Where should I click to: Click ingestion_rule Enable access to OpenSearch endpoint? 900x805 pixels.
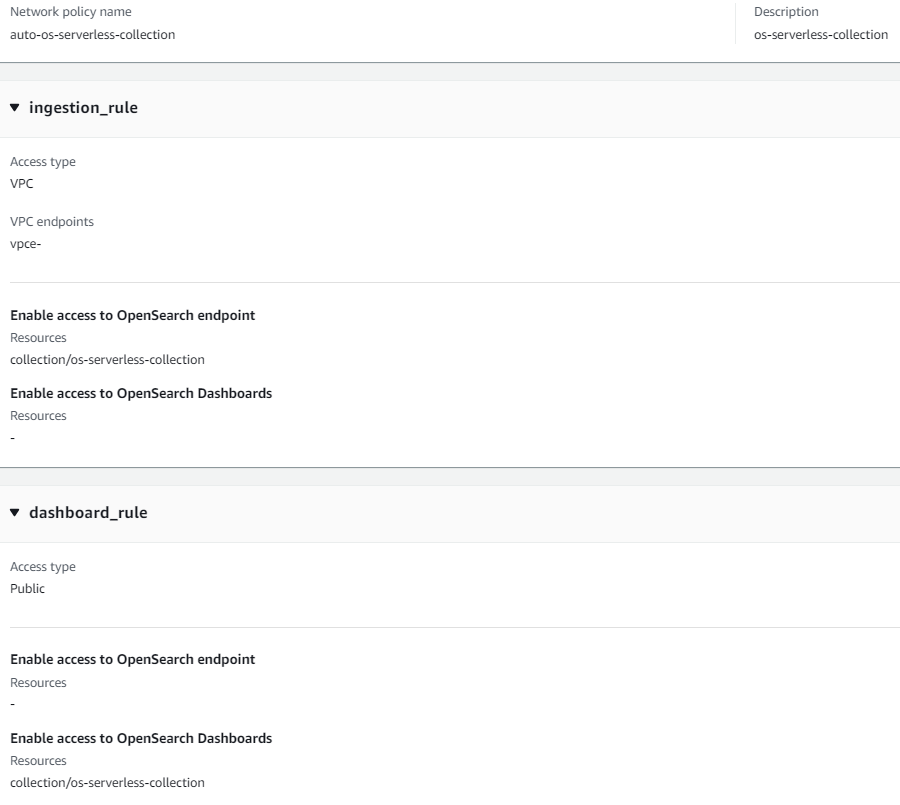(133, 315)
